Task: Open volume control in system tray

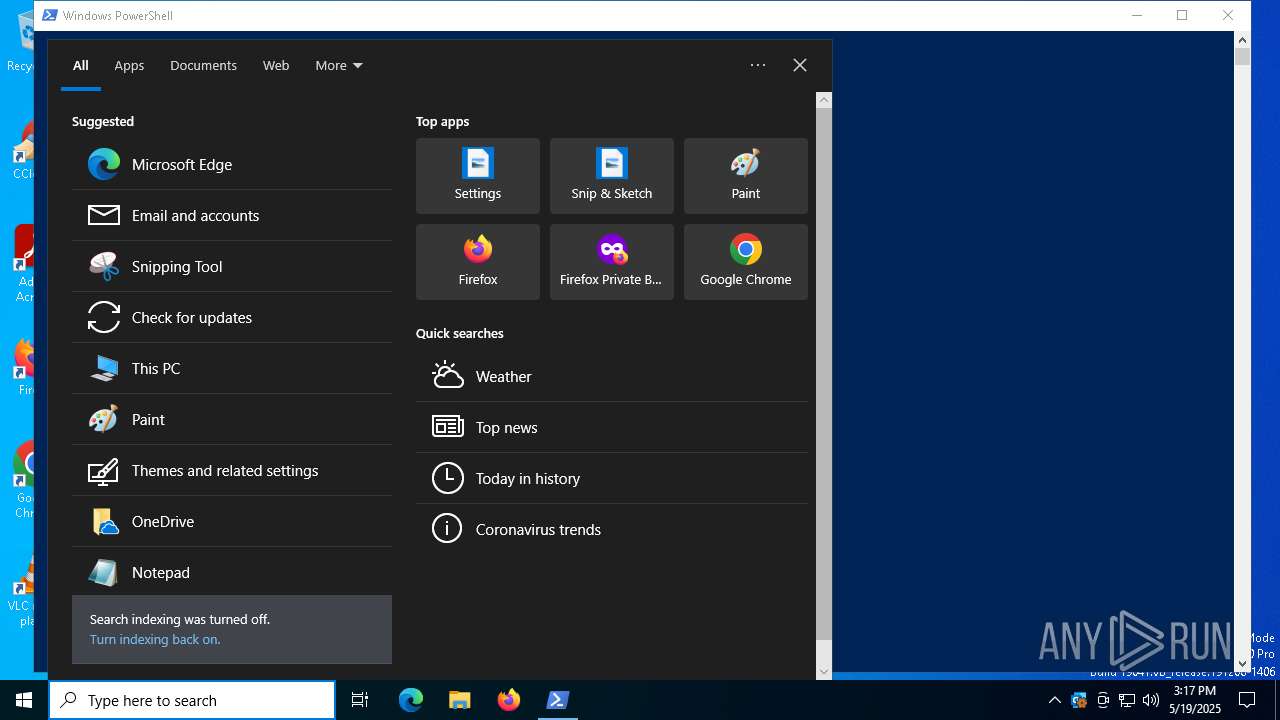Action: (x=1151, y=700)
